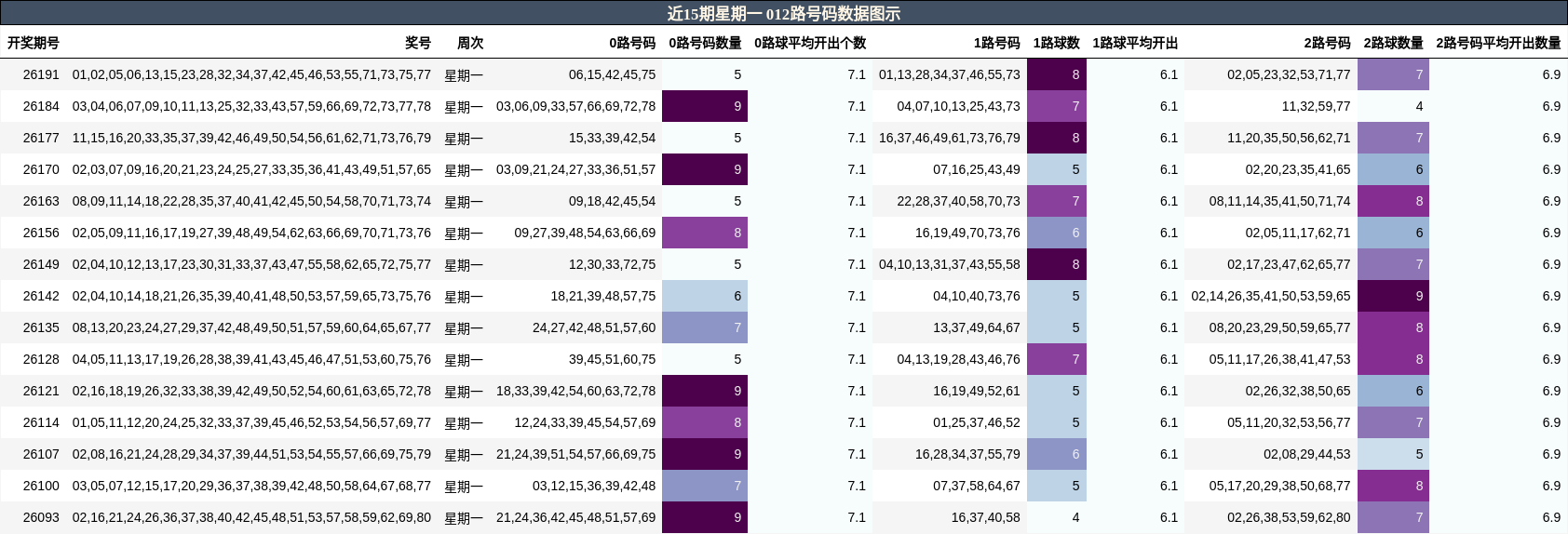Click 1路号码 04,13,19,28,43,46,76

pyautogui.click(x=959, y=359)
